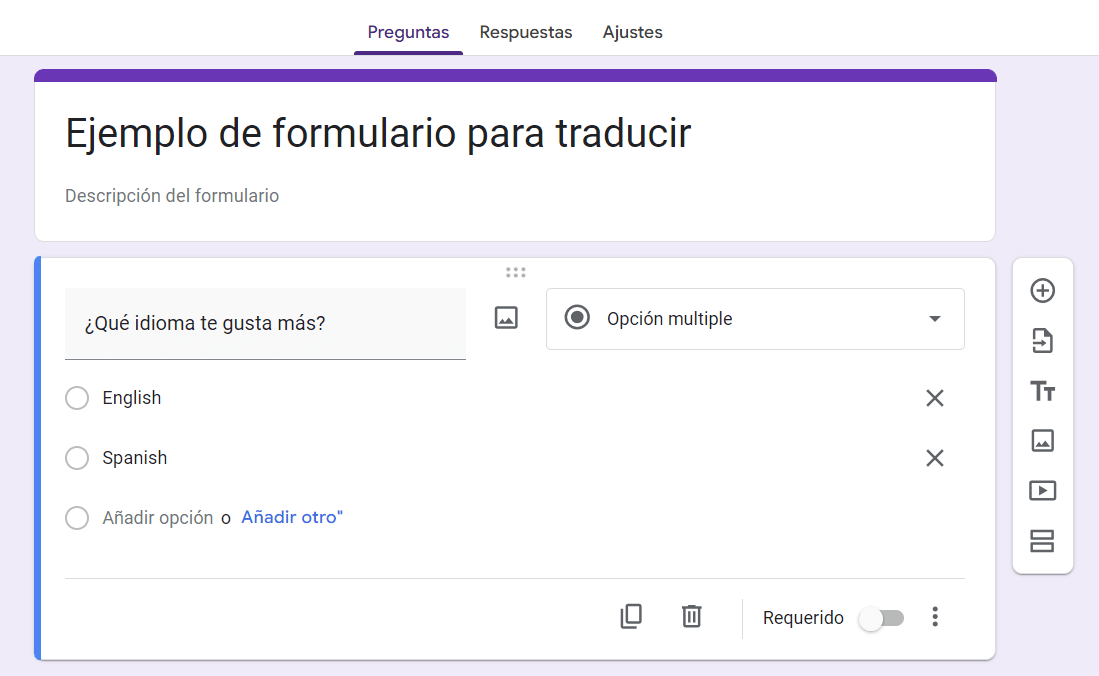This screenshot has width=1099, height=676.
Task: Delete the question with the trash icon
Action: pos(691,616)
